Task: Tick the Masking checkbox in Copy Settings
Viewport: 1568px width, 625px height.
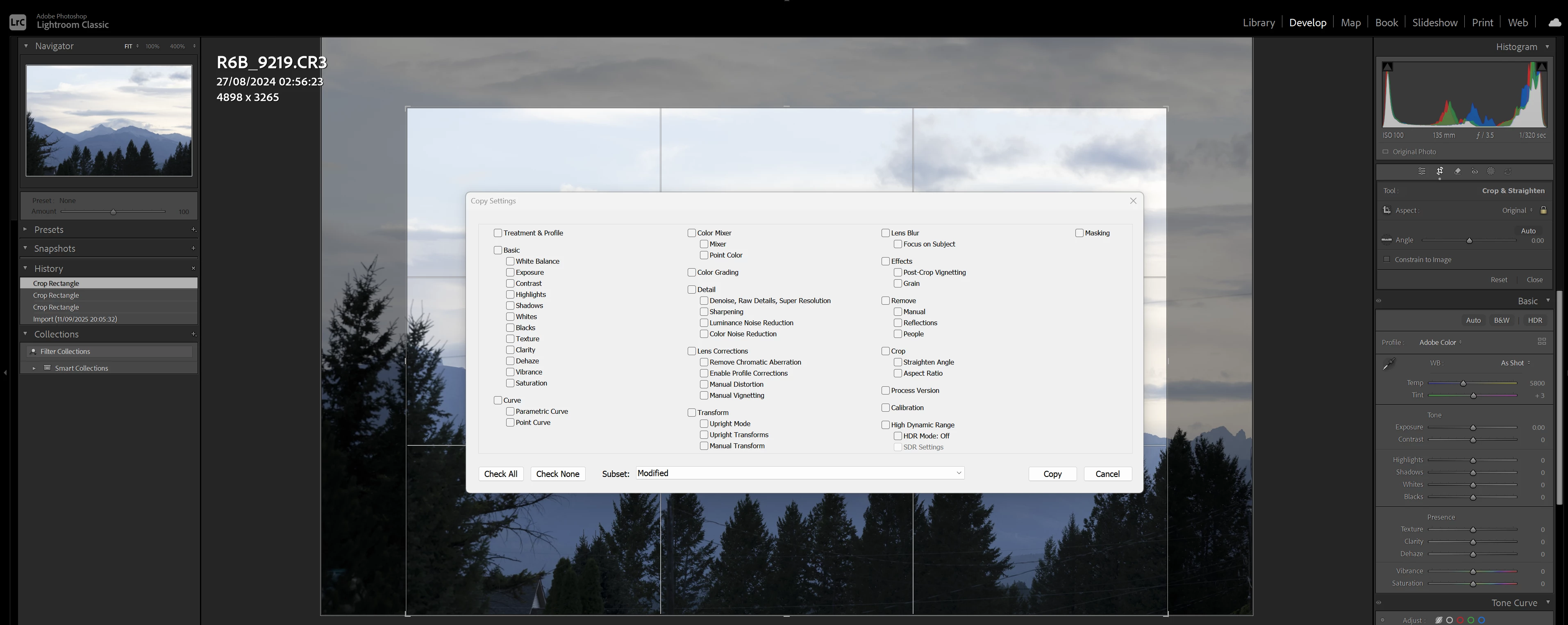Action: pyautogui.click(x=1079, y=233)
